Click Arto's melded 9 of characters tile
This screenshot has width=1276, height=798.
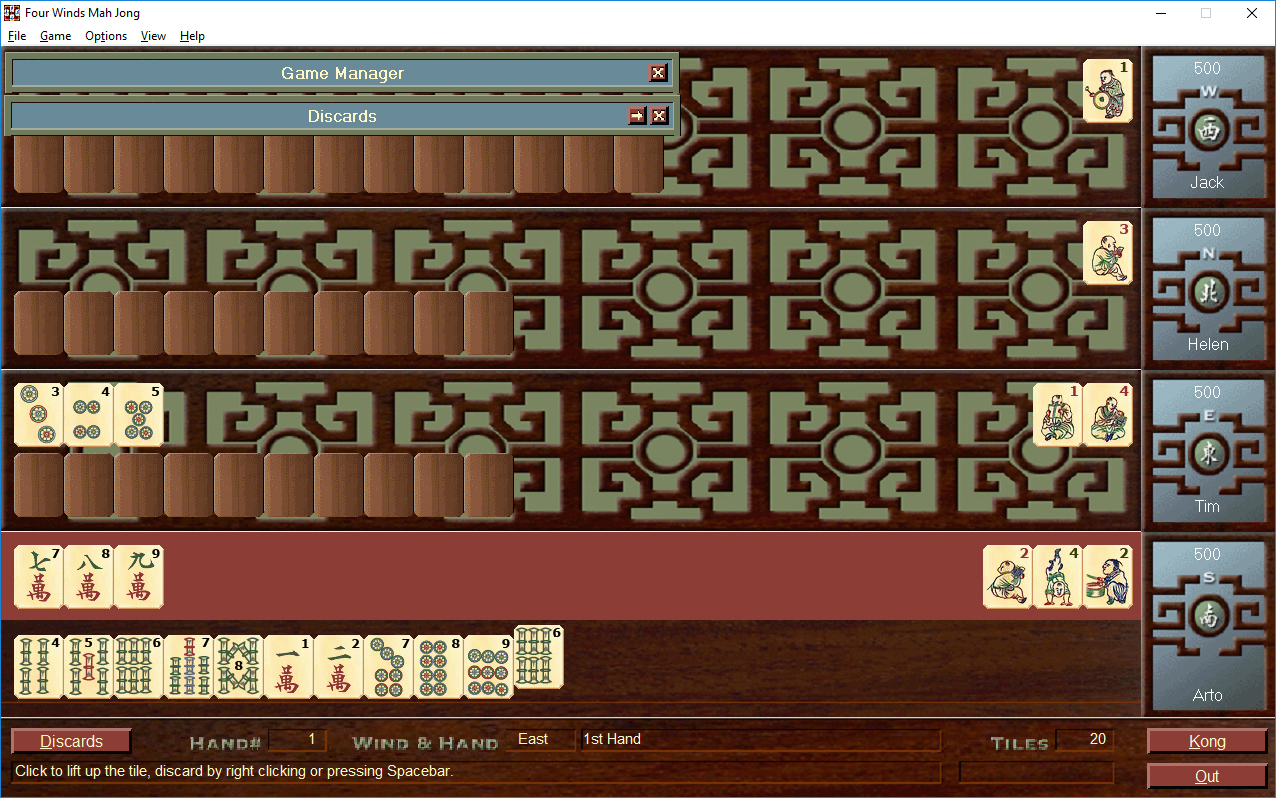pyautogui.click(x=139, y=577)
